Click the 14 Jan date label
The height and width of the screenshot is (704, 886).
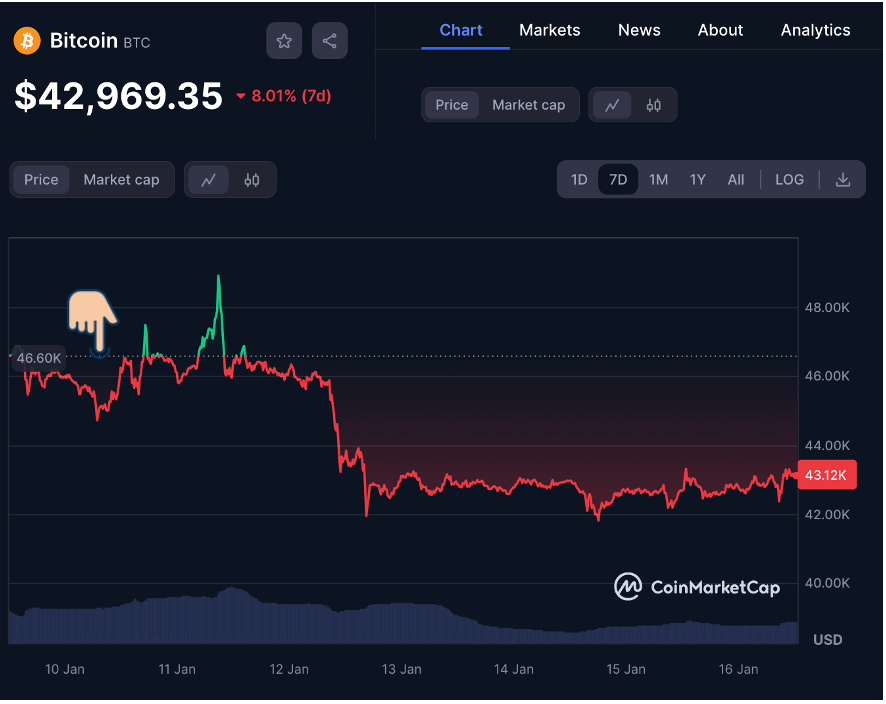coord(514,670)
